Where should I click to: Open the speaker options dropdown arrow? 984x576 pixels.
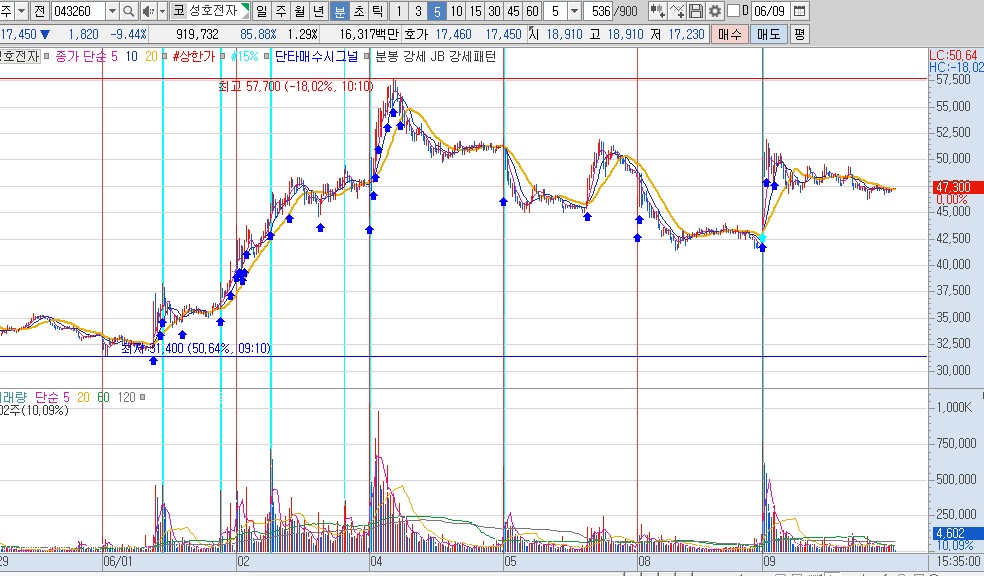[162, 11]
